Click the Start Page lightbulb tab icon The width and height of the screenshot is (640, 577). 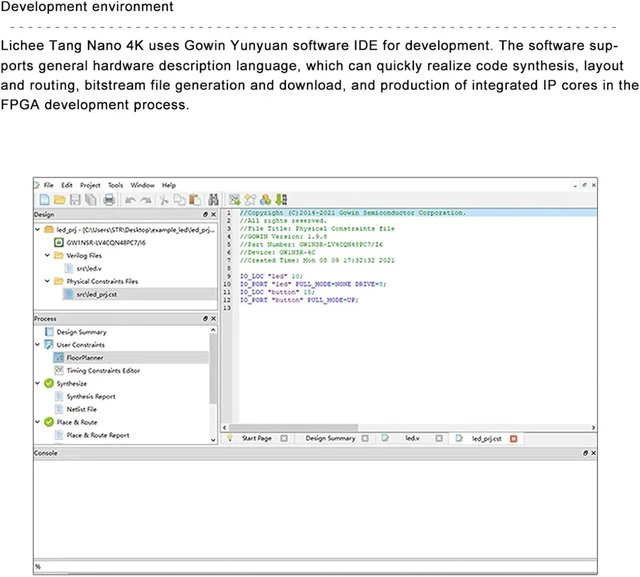point(230,438)
